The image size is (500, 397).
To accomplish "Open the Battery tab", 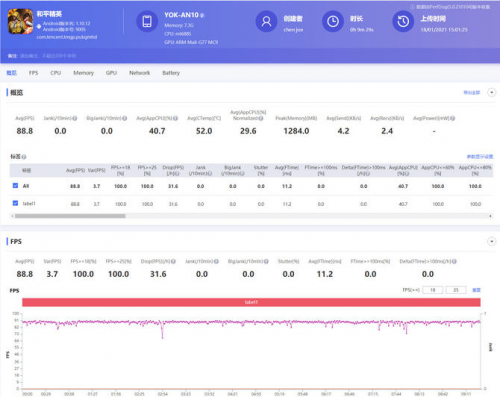I will (x=171, y=73).
